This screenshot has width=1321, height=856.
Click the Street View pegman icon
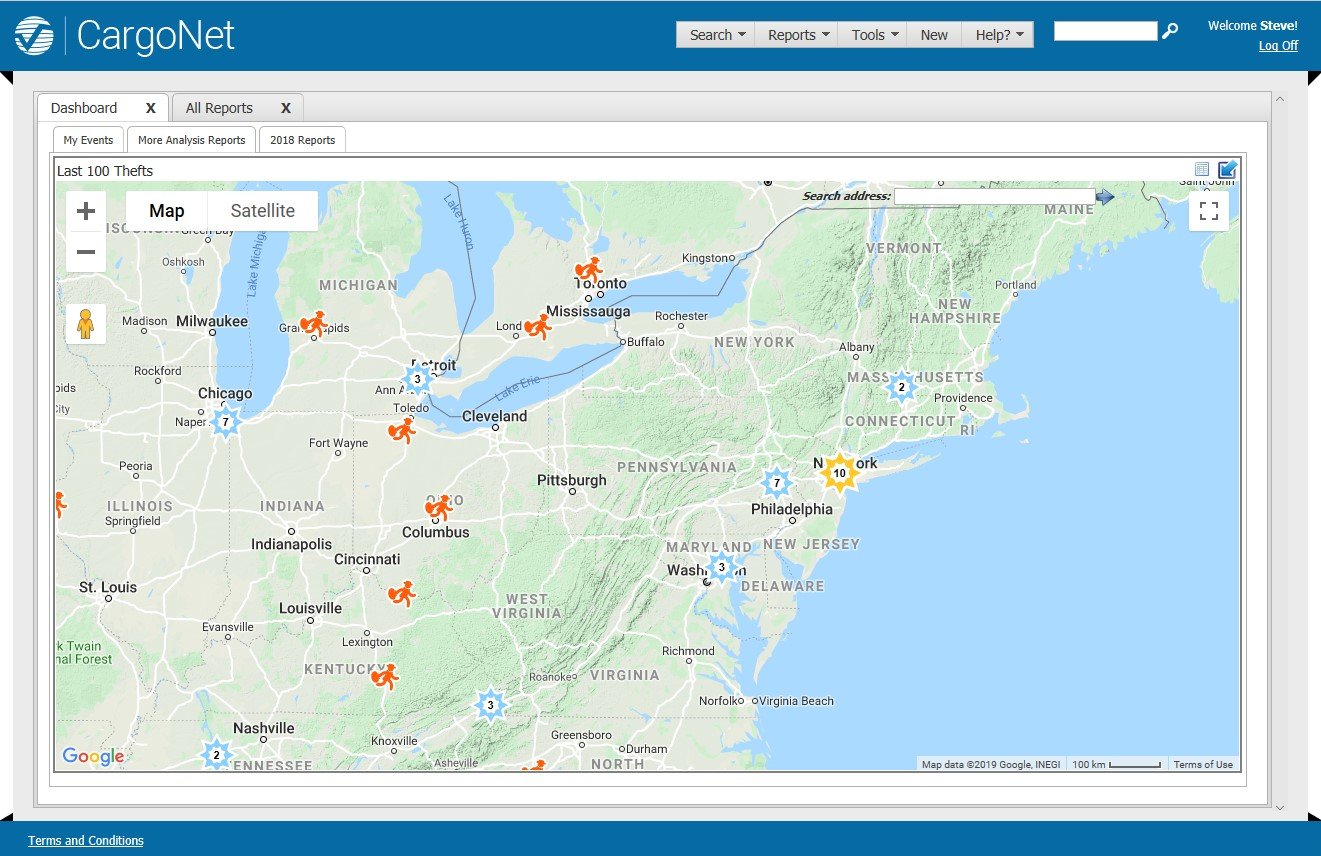(x=86, y=324)
